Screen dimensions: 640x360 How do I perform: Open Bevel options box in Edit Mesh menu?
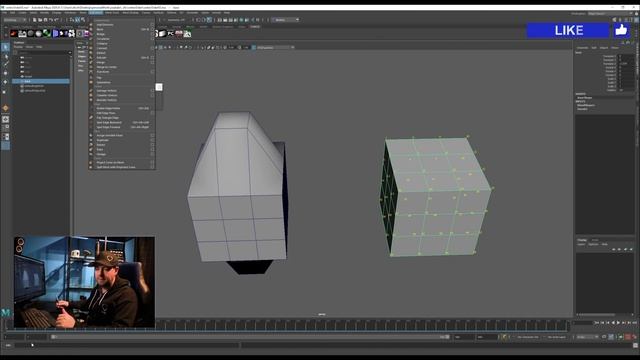point(152,29)
